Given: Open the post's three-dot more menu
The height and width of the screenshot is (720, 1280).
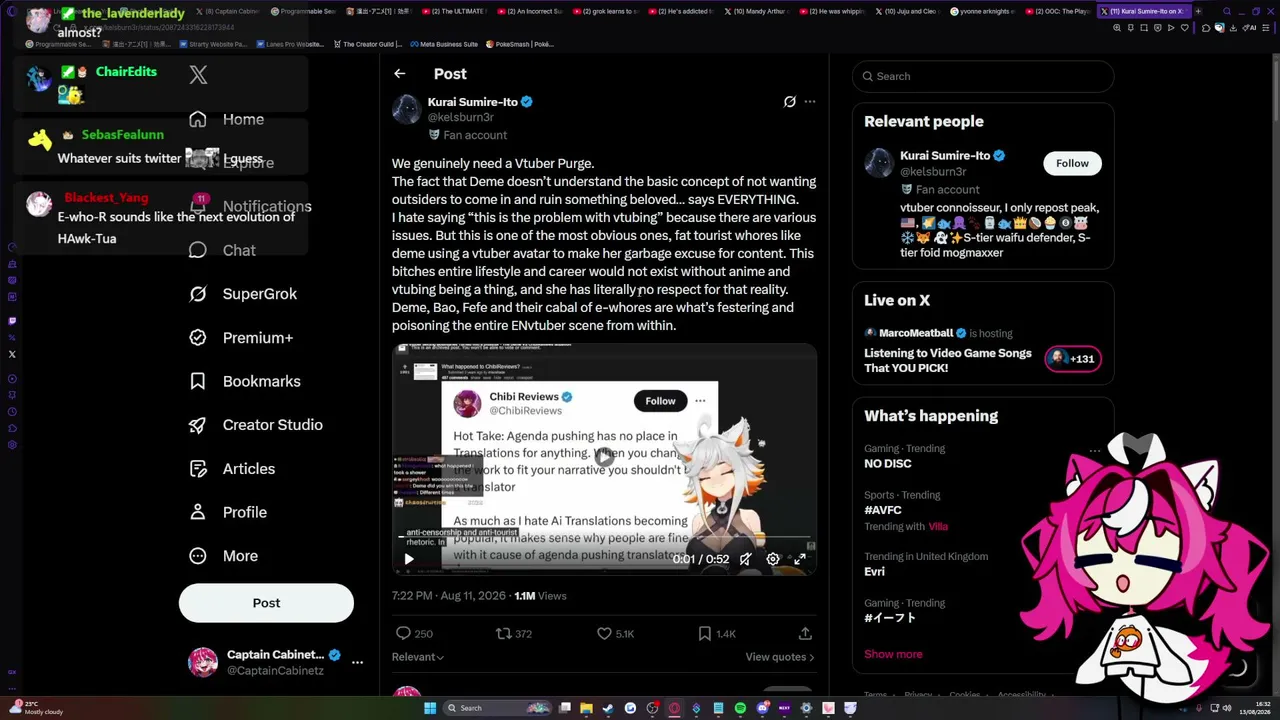Looking at the screenshot, I should point(810,101).
